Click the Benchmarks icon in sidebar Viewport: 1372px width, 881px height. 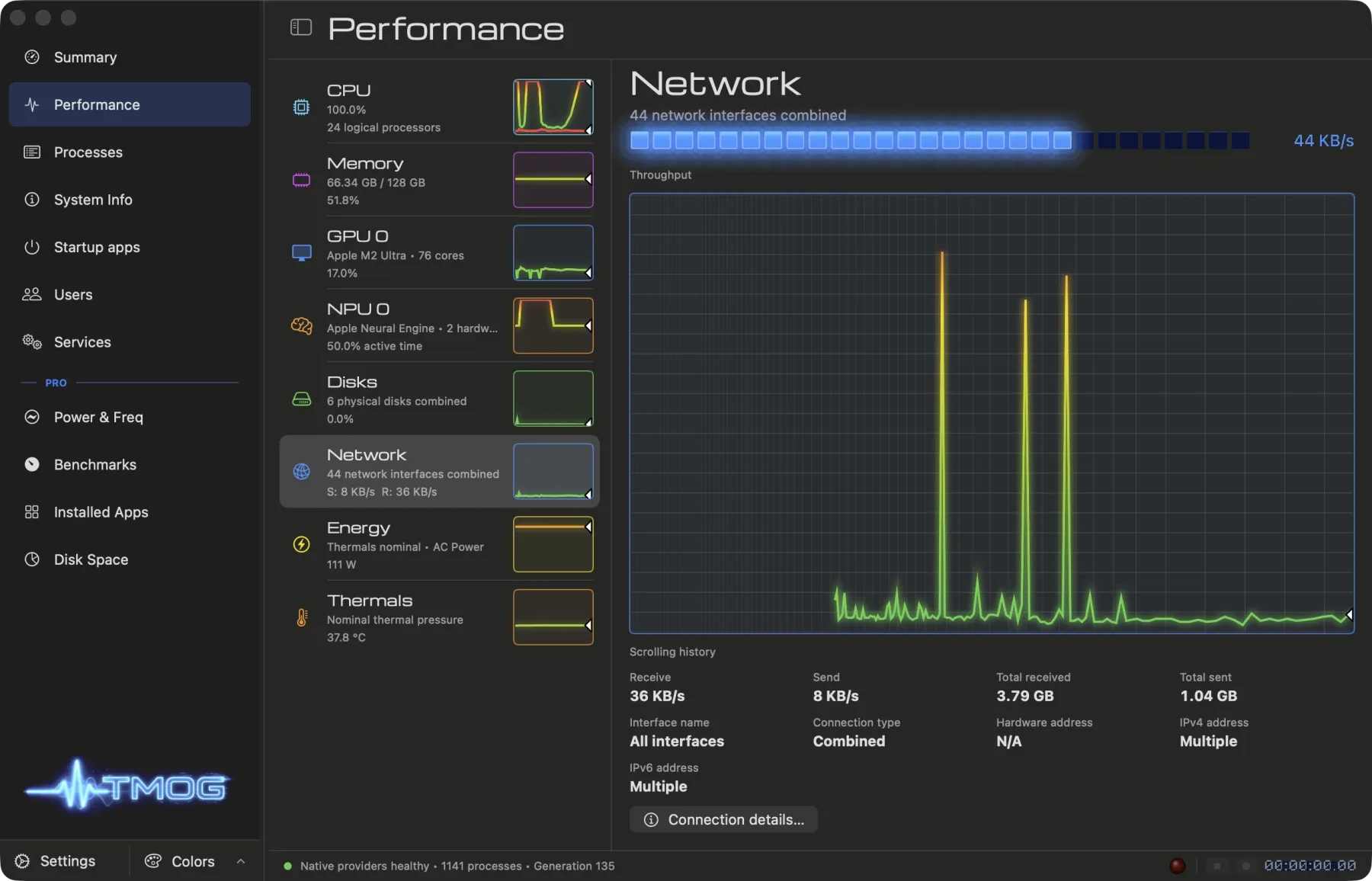tap(31, 464)
